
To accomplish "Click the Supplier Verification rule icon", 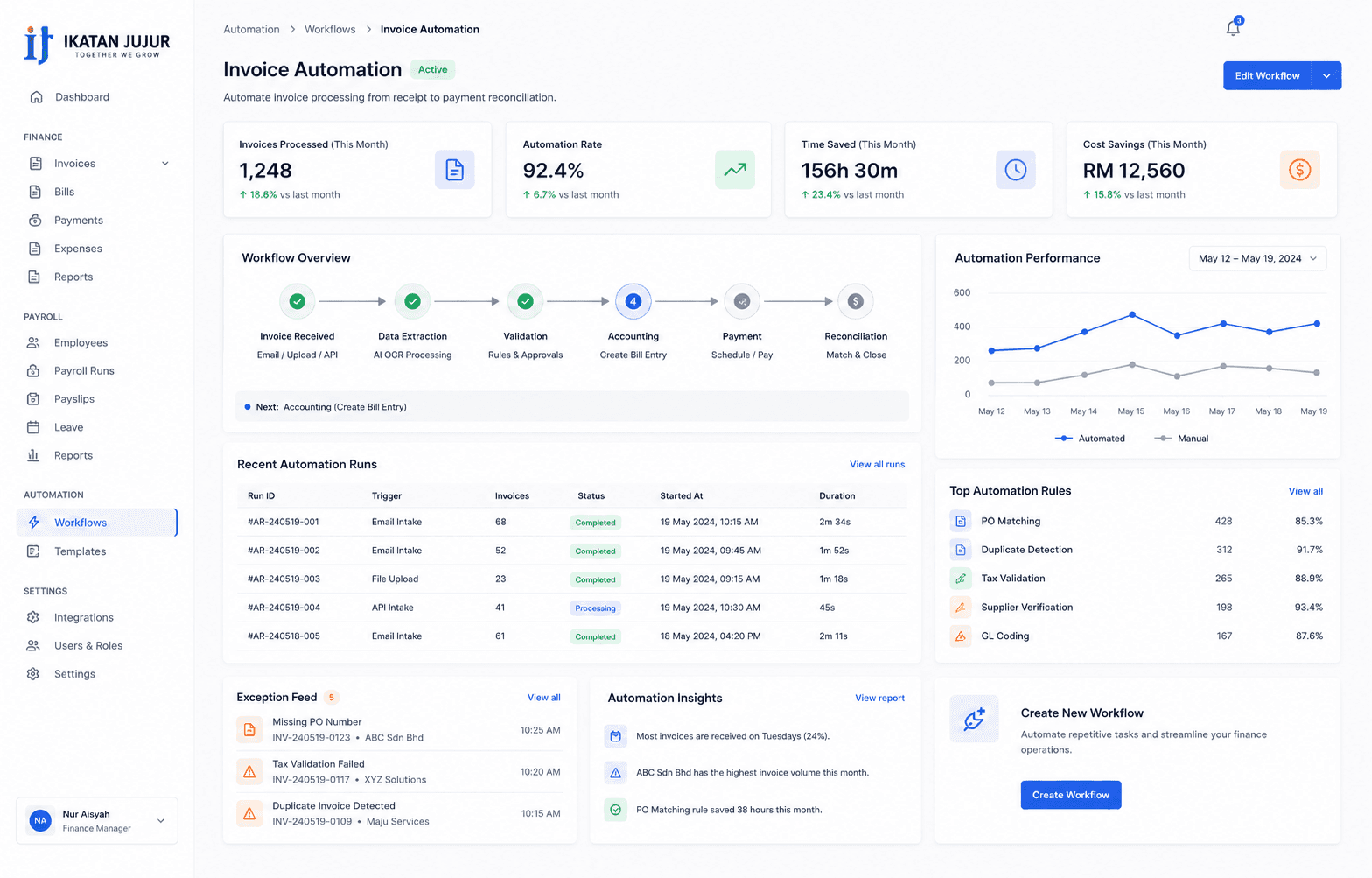I will pyautogui.click(x=961, y=607).
